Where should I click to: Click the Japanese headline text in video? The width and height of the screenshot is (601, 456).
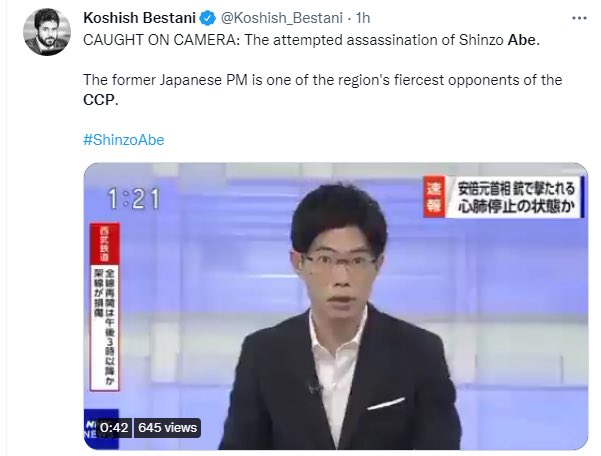(x=516, y=197)
